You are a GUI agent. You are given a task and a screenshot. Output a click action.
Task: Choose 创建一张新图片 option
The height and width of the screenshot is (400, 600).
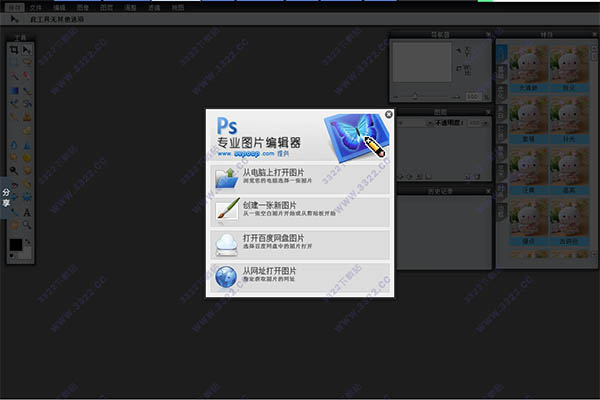(300, 211)
